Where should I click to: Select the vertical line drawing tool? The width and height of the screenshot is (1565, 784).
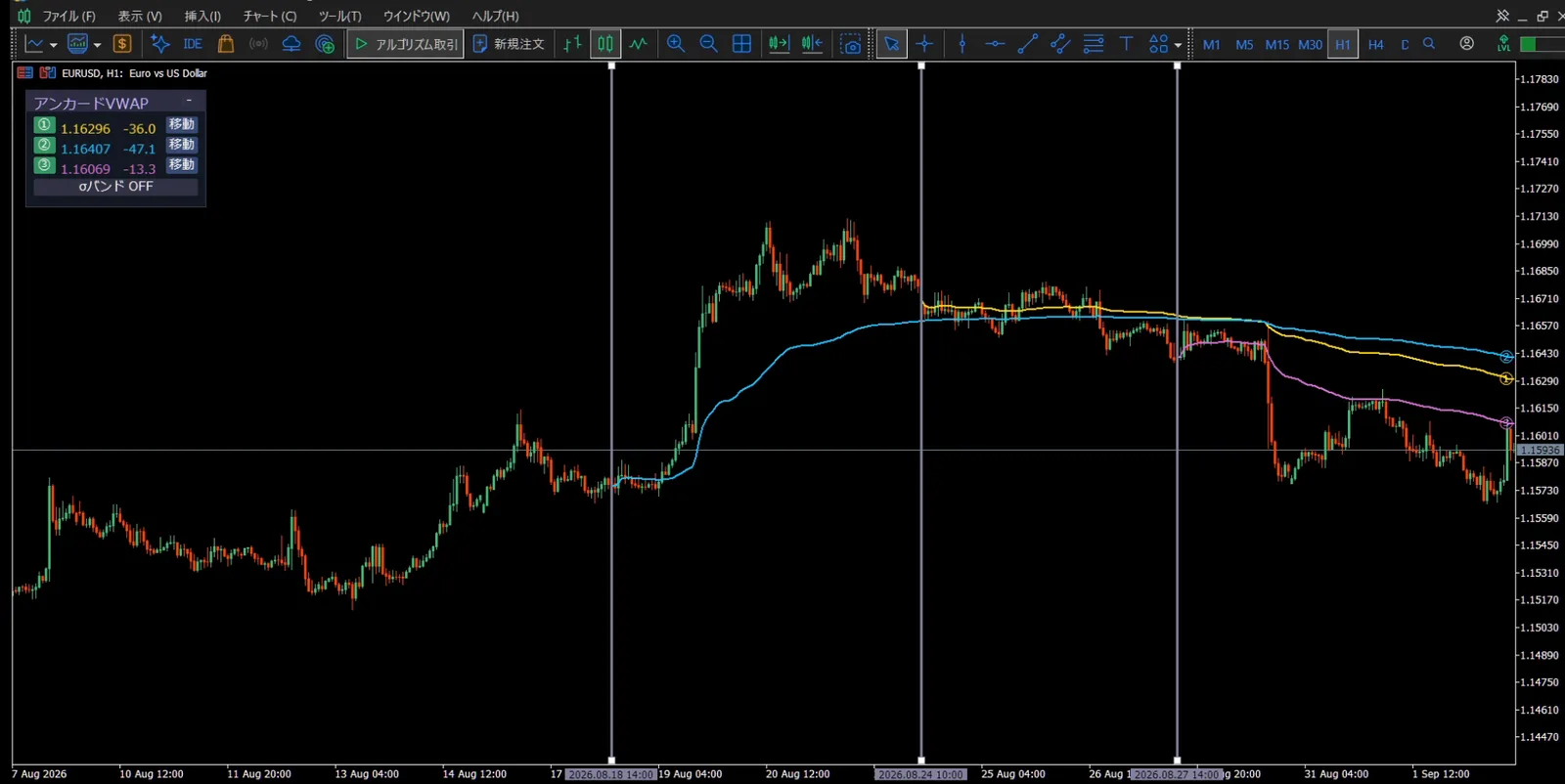click(x=962, y=44)
